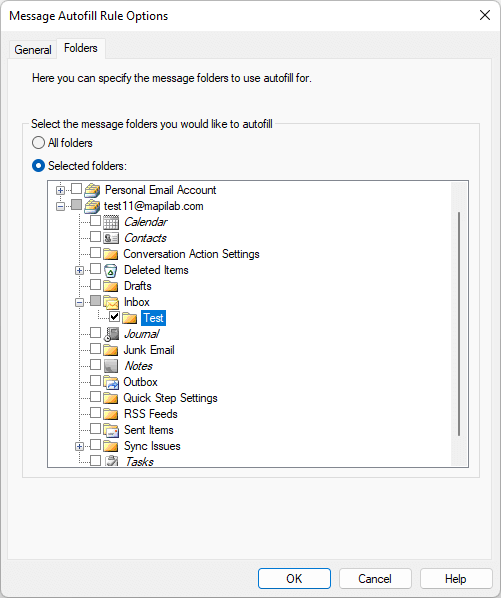This screenshot has height=598, width=501.
Task: Check the Drafts folder checkbox
Action: (95, 285)
